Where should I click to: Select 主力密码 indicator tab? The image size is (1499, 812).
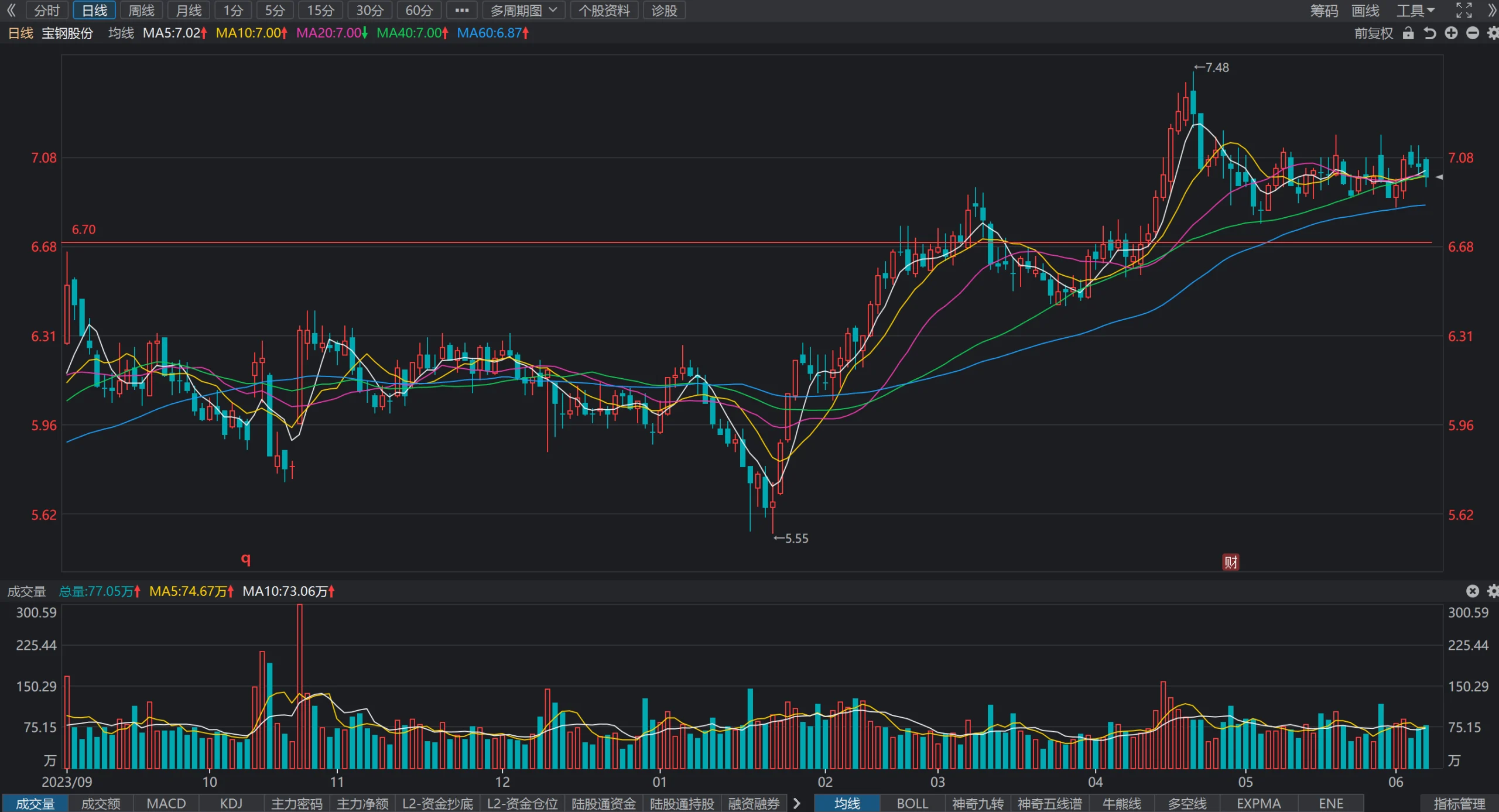pyautogui.click(x=297, y=804)
